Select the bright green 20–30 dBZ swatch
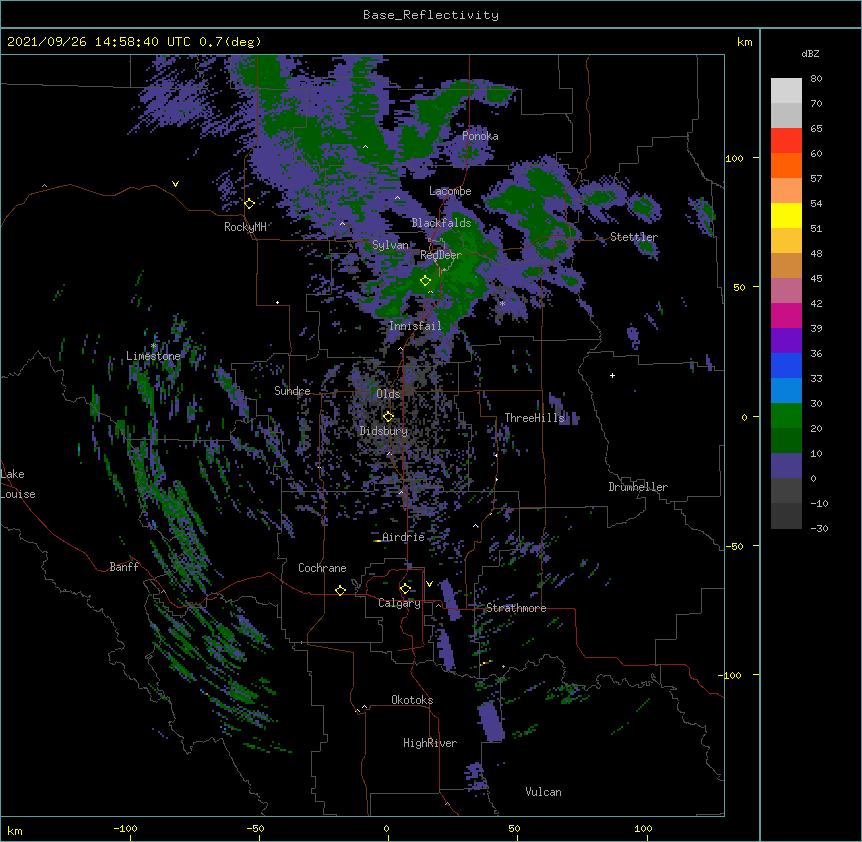The height and width of the screenshot is (842, 862). point(786,416)
